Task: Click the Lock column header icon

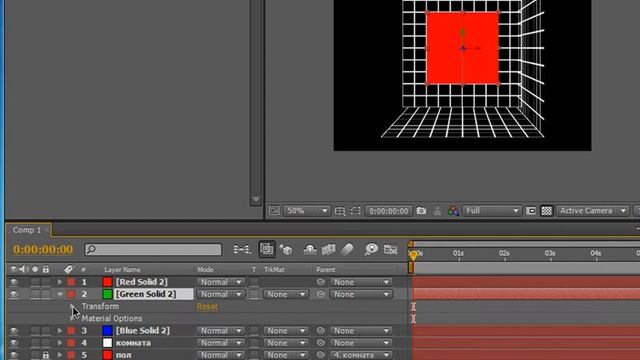Action: click(46, 269)
